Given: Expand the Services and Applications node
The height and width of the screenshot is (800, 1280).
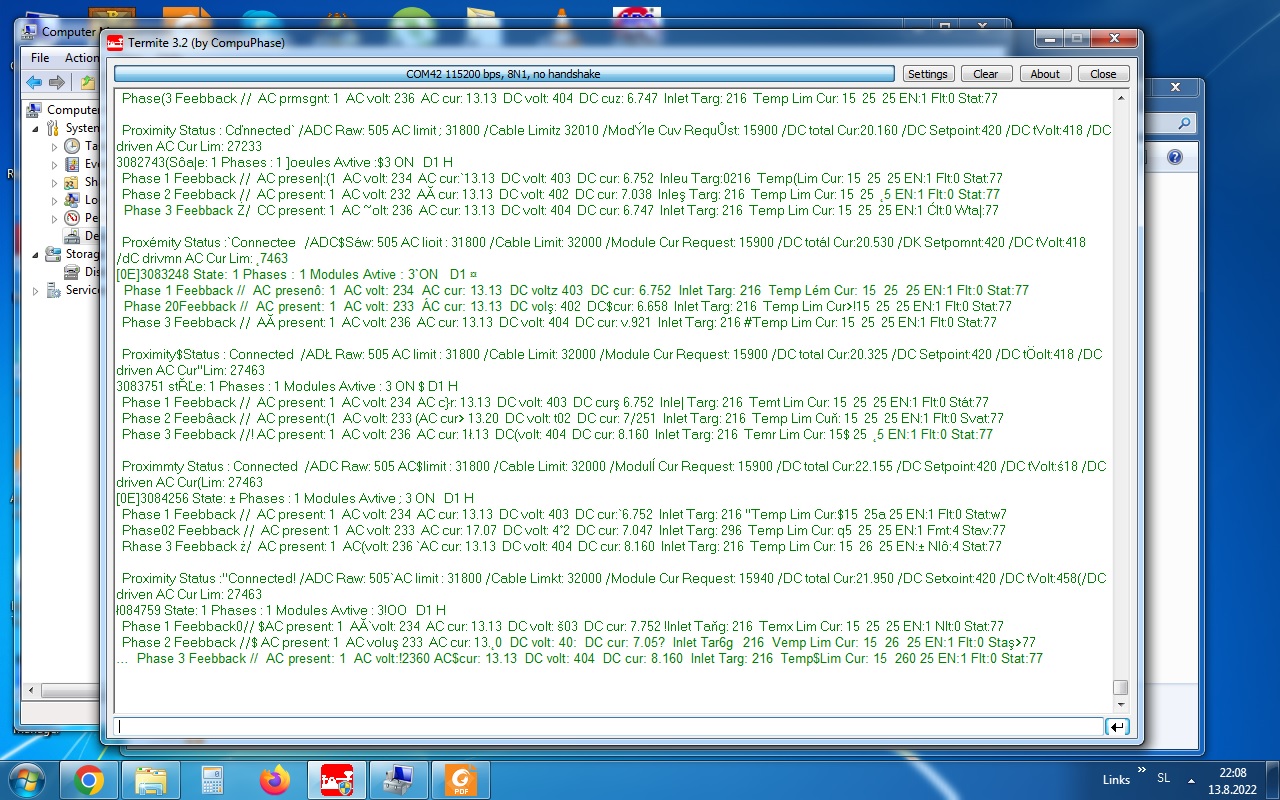Looking at the screenshot, I should pyautogui.click(x=37, y=290).
